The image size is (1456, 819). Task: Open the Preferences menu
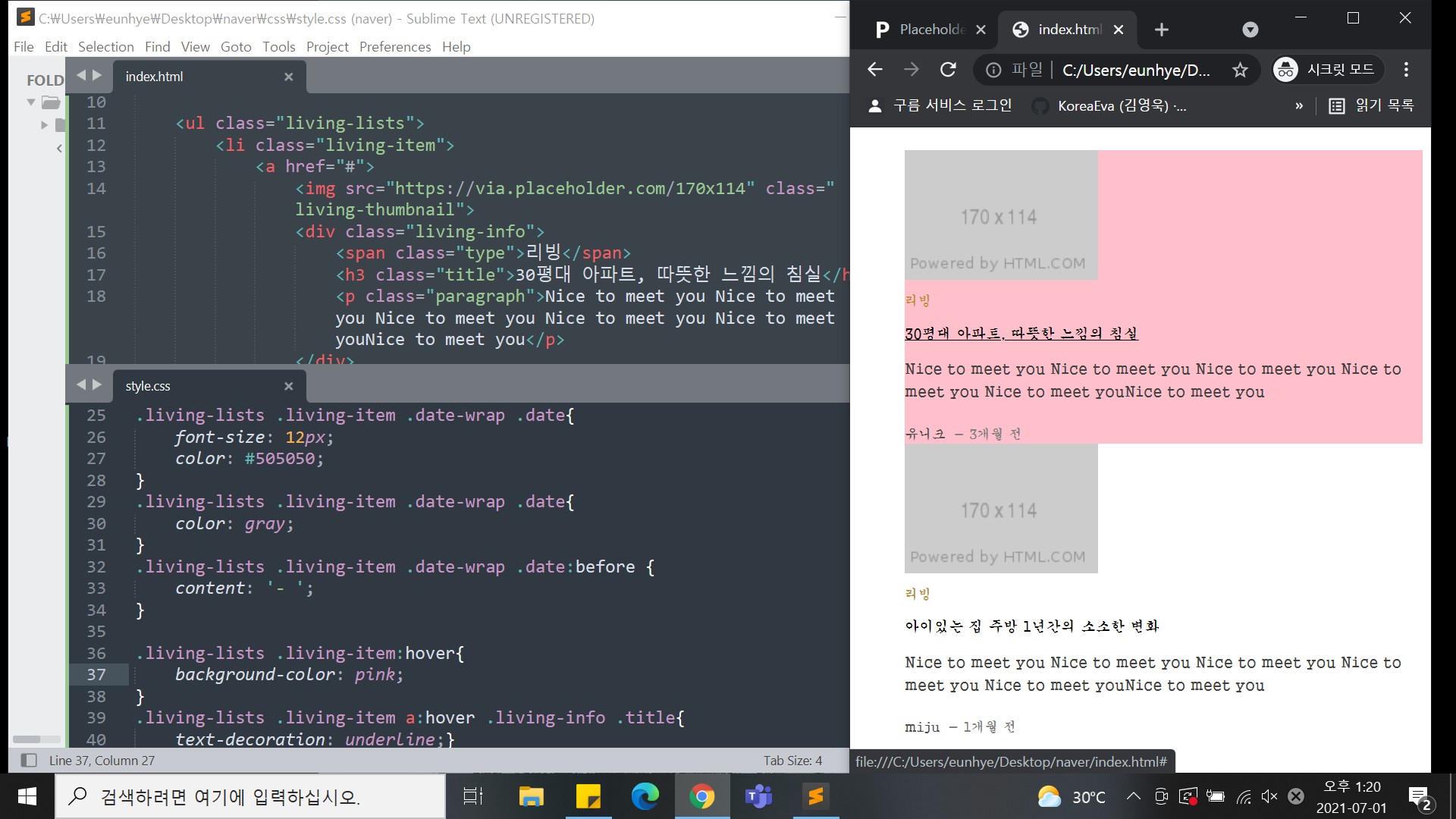pyautogui.click(x=394, y=47)
